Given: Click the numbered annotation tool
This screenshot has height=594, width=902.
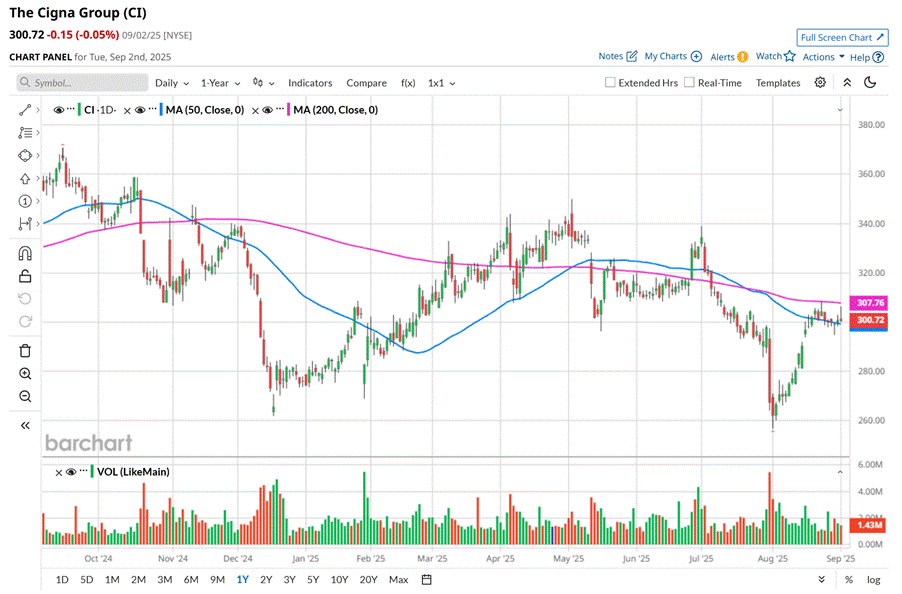Looking at the screenshot, I should point(25,201).
